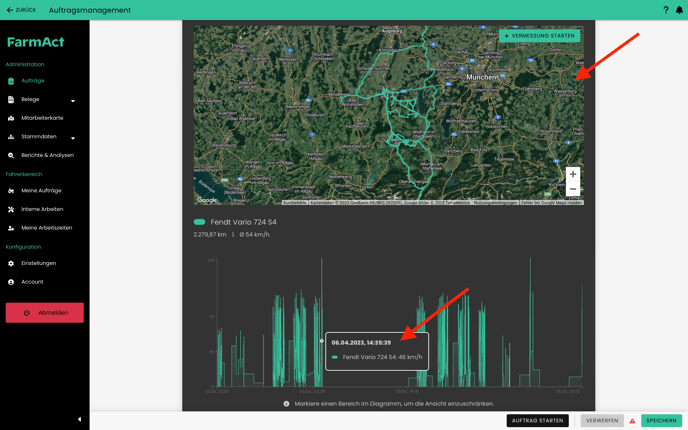The image size is (688, 430).
Task: Open Berichte & Analysen
Action: (47, 155)
